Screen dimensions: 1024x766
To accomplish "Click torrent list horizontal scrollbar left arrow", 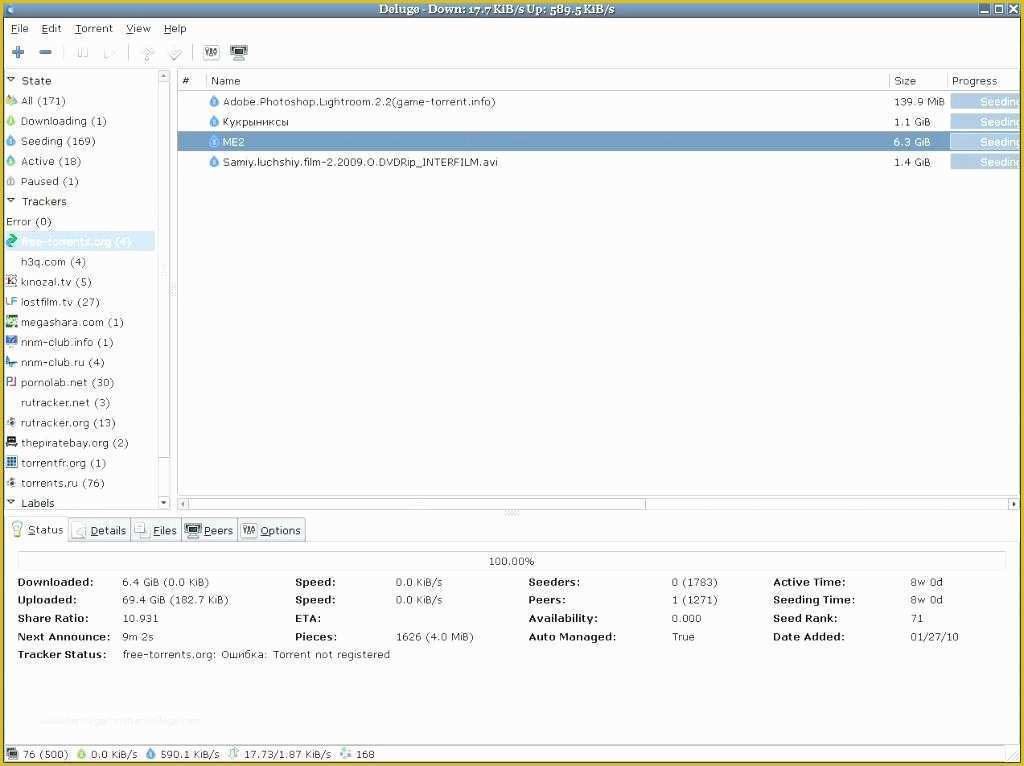I will click(x=184, y=504).
